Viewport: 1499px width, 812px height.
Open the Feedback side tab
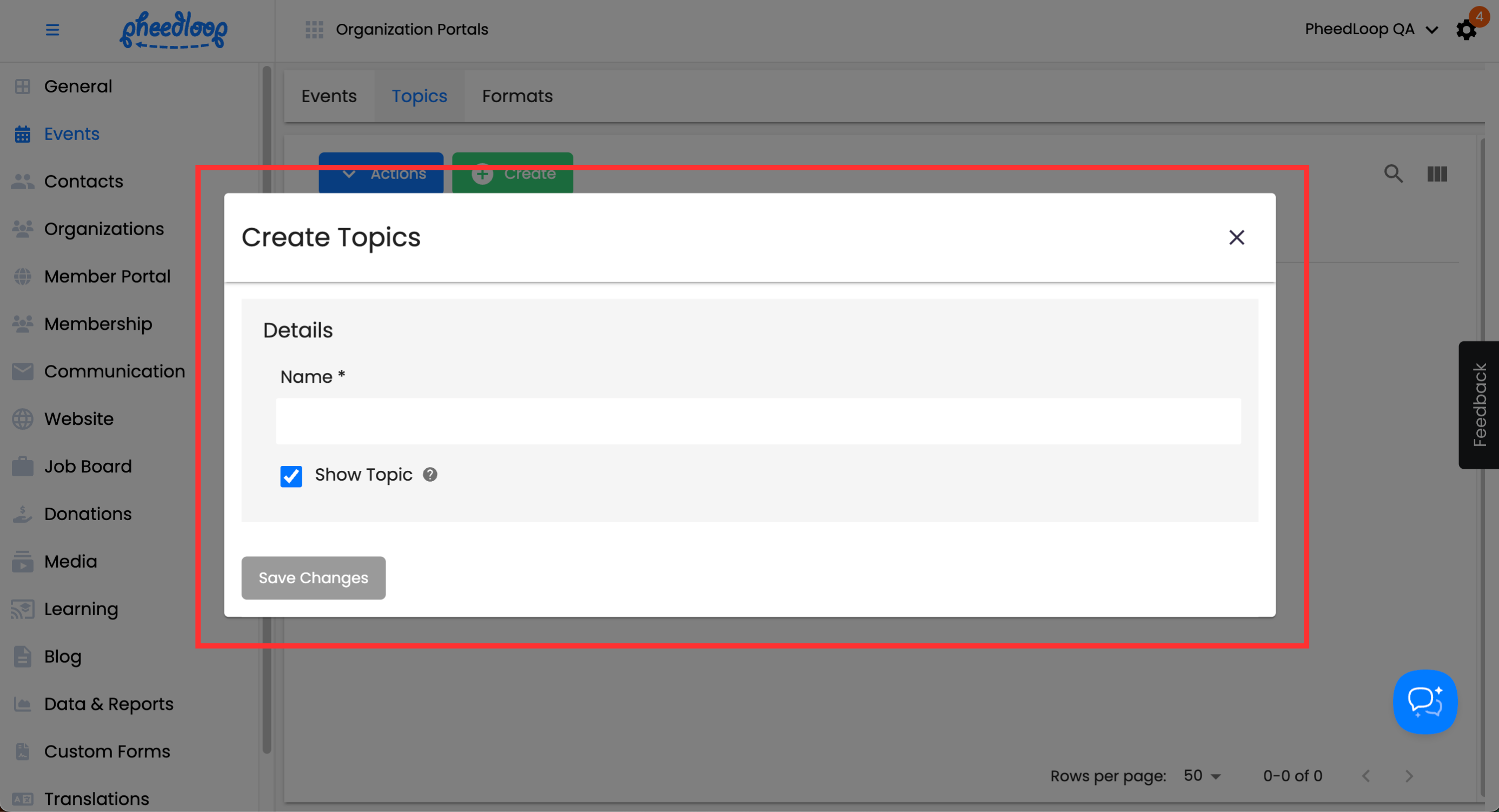pos(1478,405)
